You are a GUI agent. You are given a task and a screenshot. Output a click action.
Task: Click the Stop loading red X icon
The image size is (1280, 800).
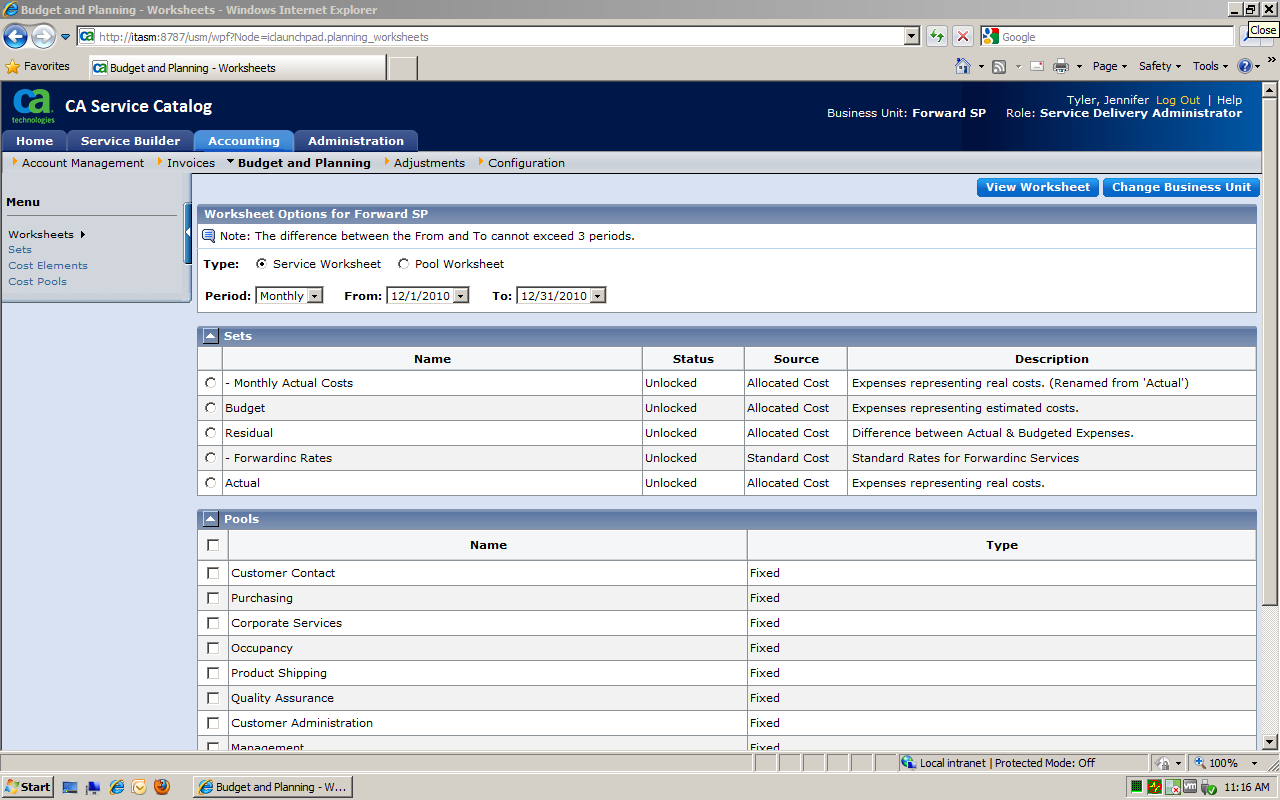coord(962,37)
